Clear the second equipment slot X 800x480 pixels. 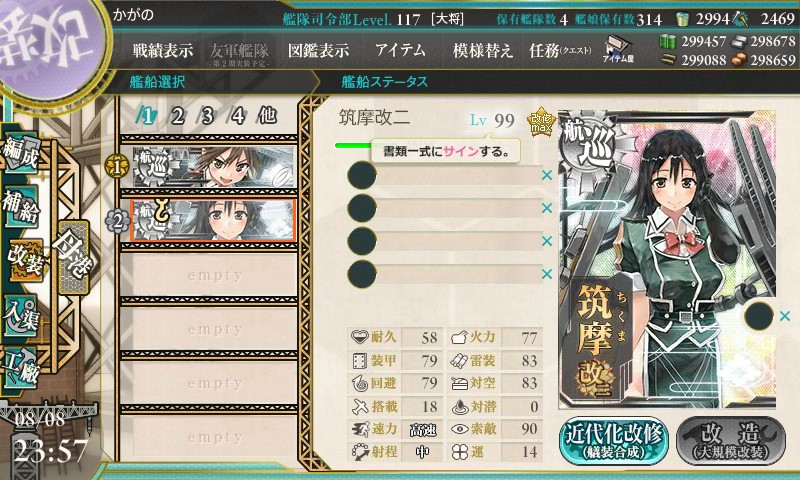(547, 208)
